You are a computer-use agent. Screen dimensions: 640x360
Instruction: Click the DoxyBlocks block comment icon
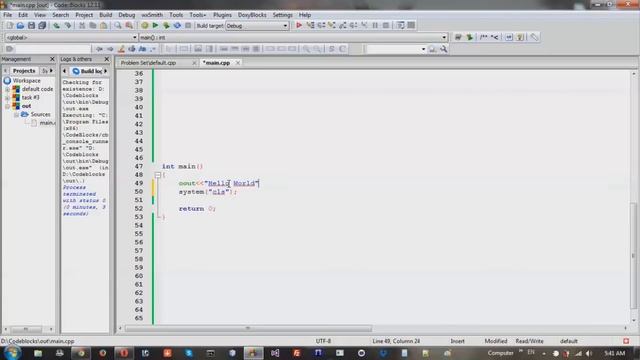click(484, 37)
